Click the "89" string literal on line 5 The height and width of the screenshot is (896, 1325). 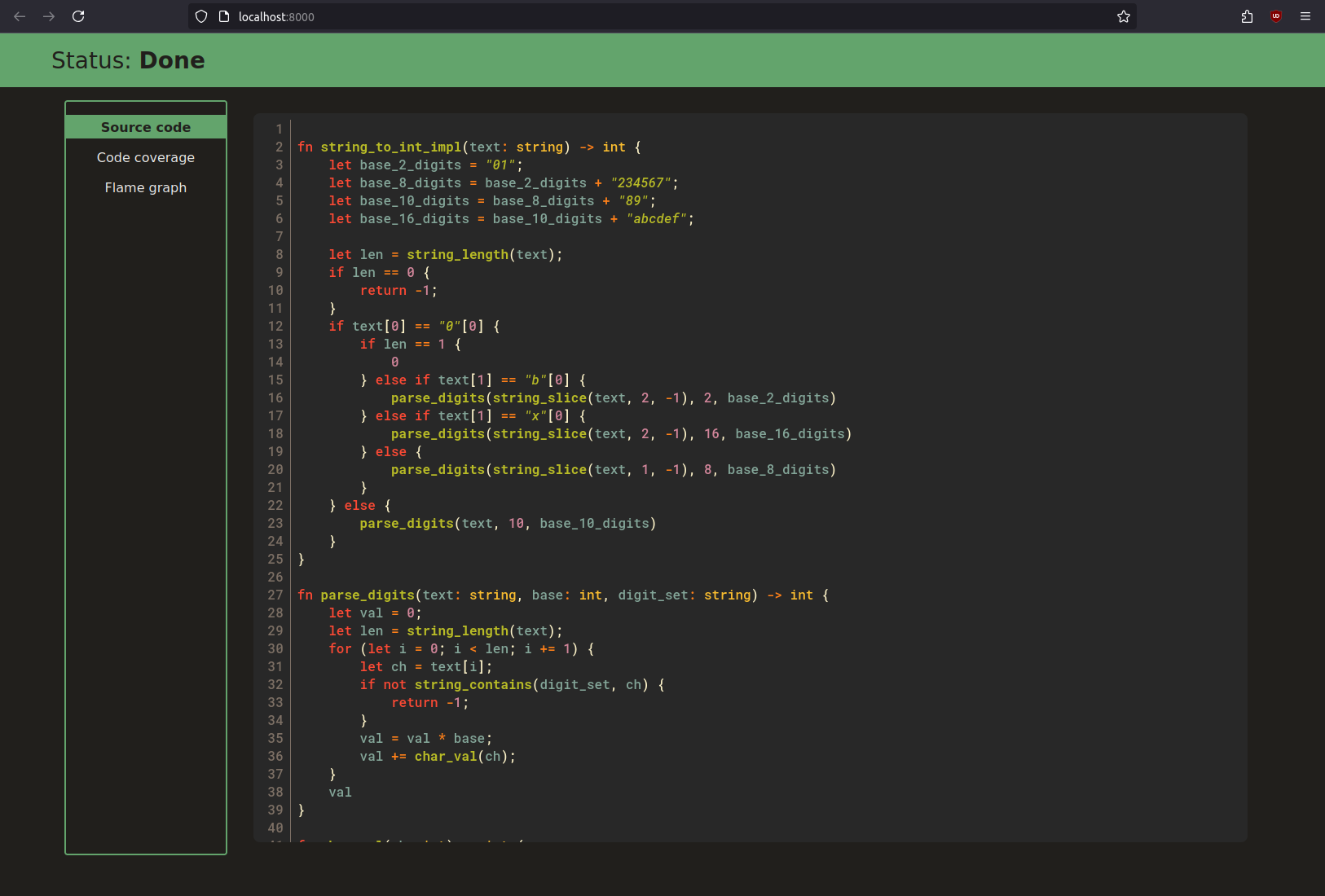point(634,201)
